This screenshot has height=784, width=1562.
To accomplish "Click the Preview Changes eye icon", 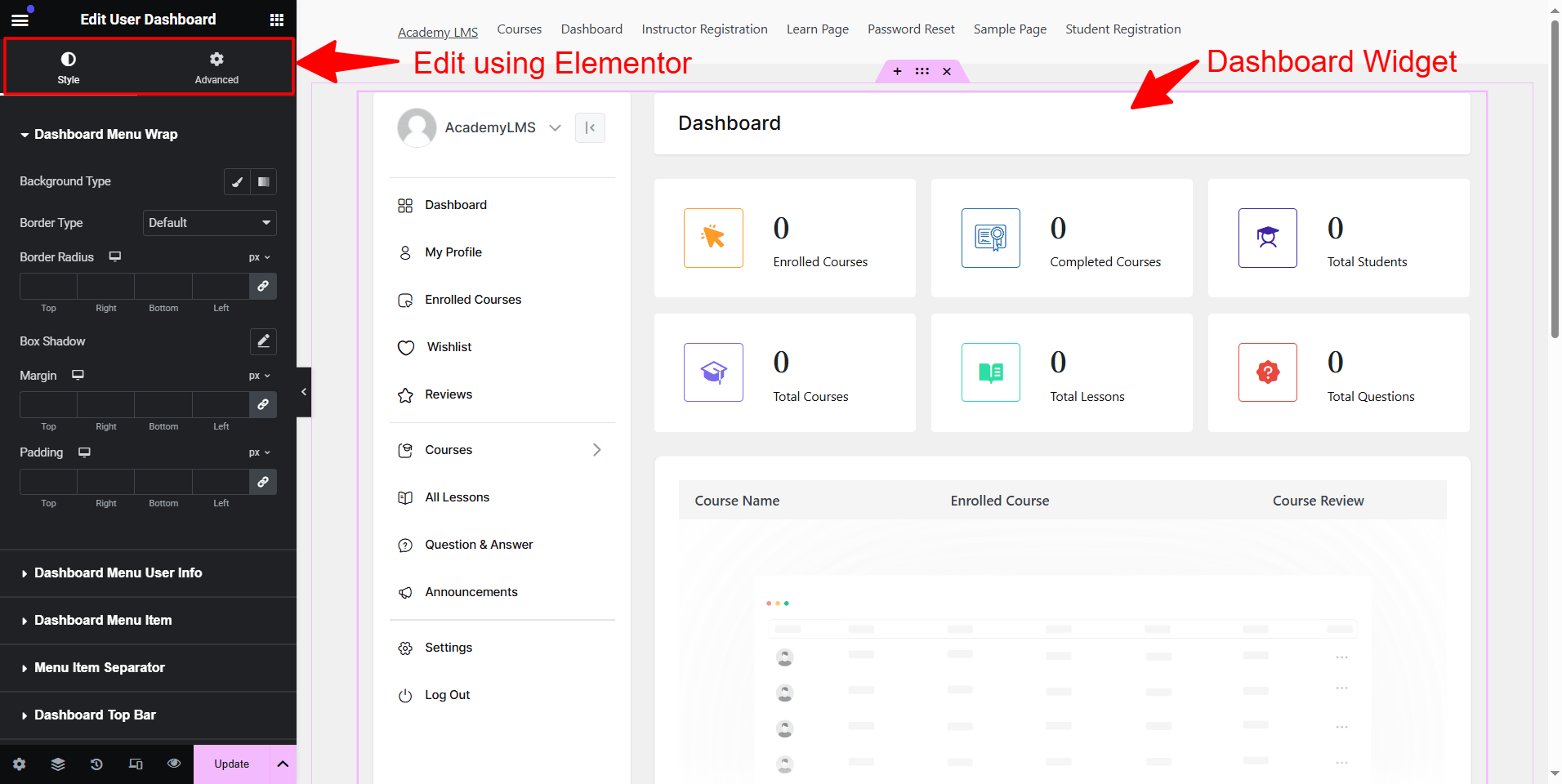I will (x=174, y=764).
